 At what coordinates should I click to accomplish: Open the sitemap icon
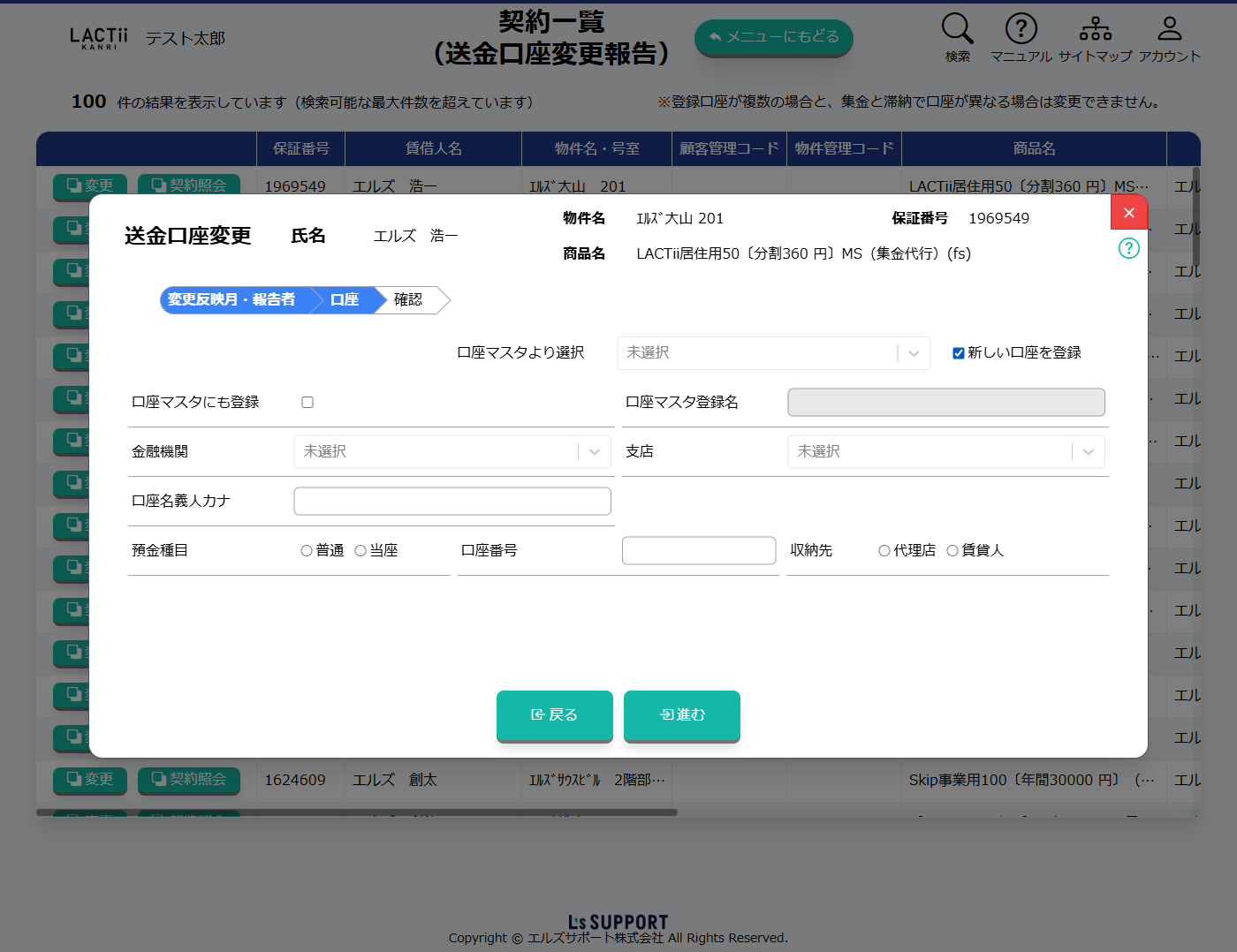point(1095,29)
